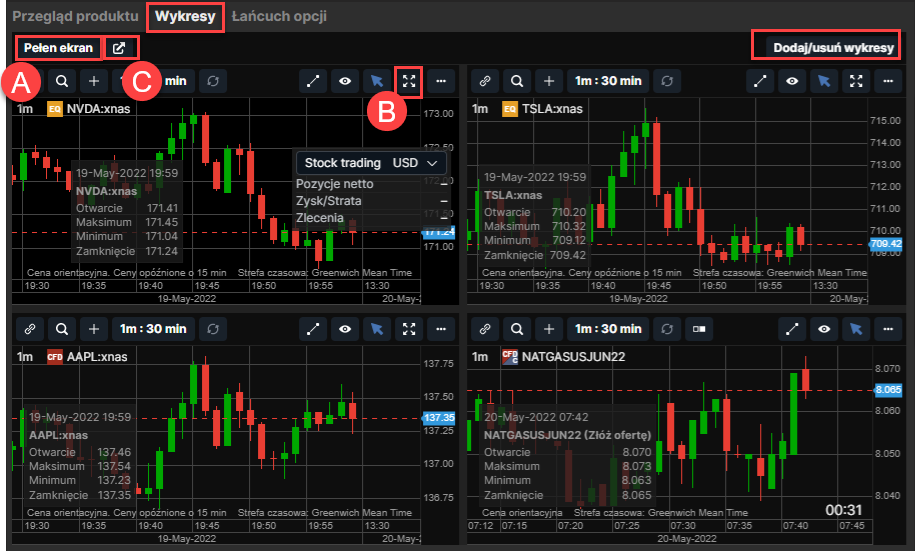Add indicator with plus icon on AAPL chart
Image resolution: width=915 pixels, height=551 pixels.
point(94,329)
